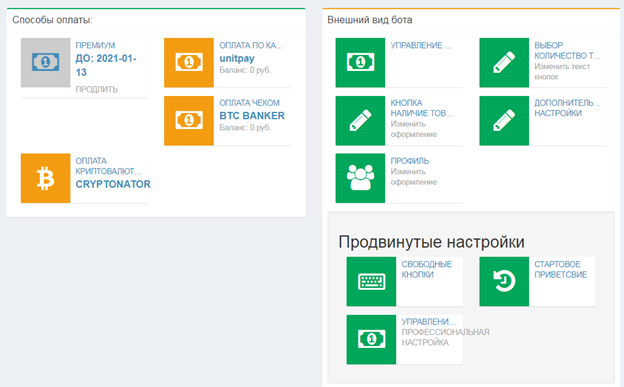The image size is (624, 387).
Task: Click the Способы оплаты panel heading
Action: click(x=52, y=20)
